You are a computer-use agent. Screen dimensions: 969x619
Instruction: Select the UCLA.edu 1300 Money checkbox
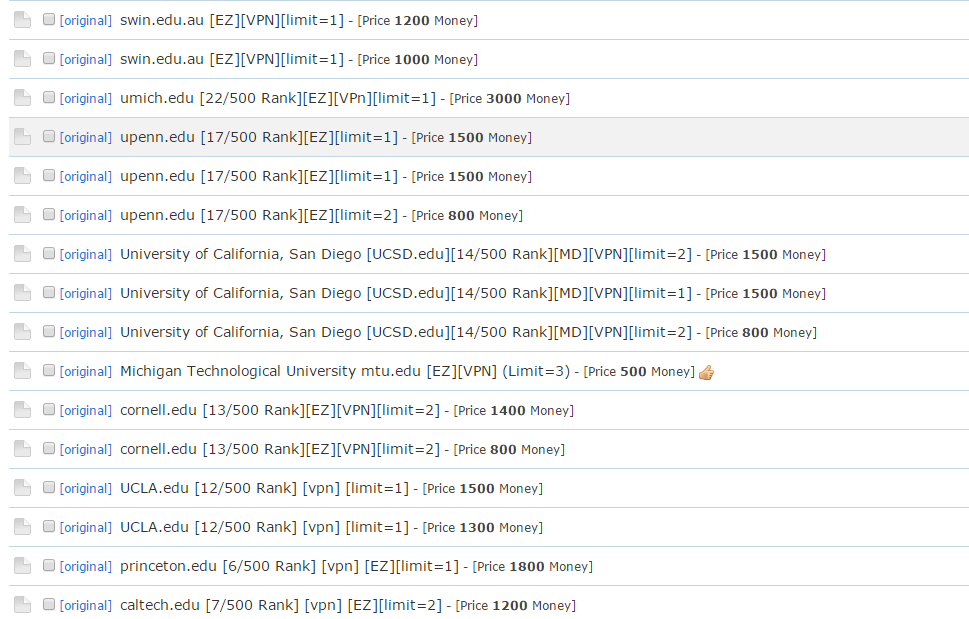49,525
